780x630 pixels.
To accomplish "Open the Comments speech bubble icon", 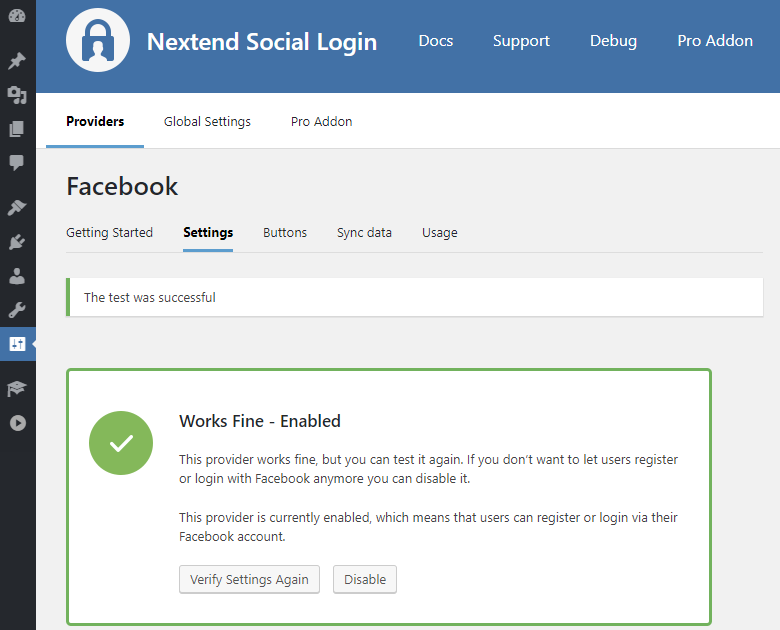I will pyautogui.click(x=17, y=163).
